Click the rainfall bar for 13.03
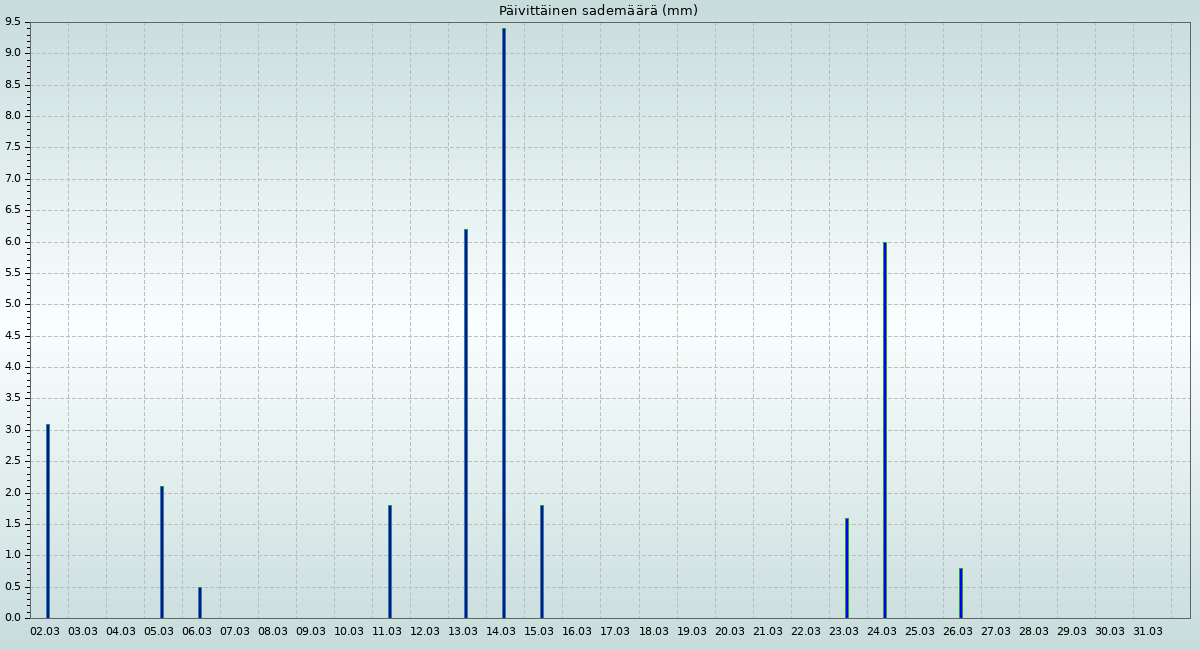 [466, 423]
